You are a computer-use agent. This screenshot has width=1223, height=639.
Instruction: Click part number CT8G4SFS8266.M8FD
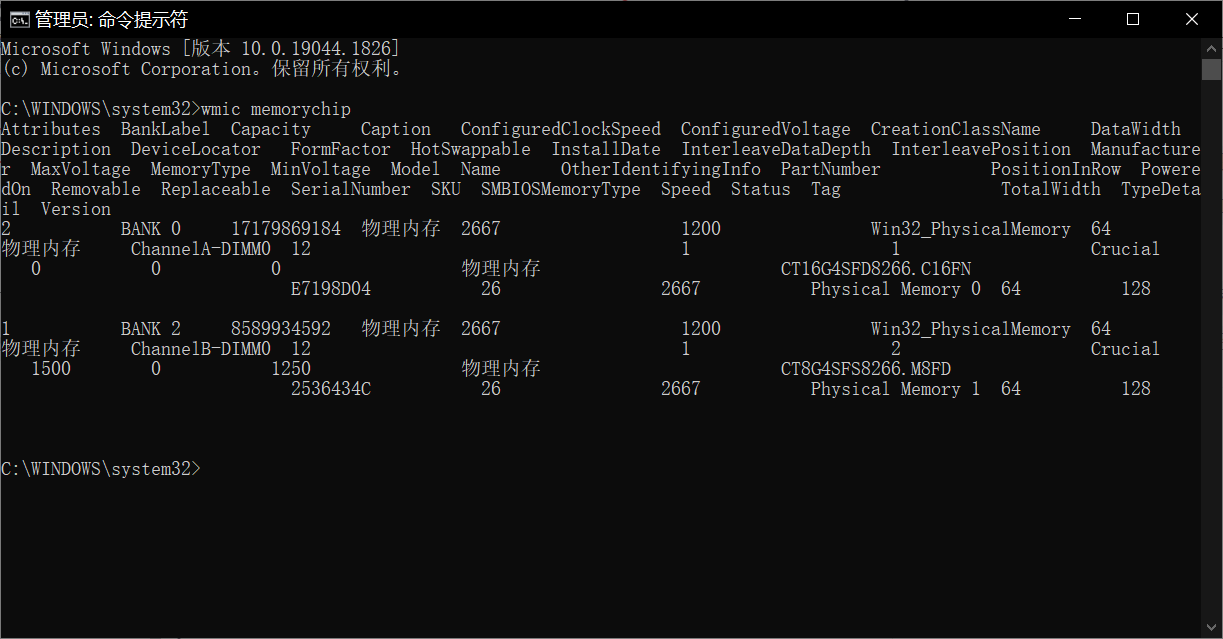[865, 369]
